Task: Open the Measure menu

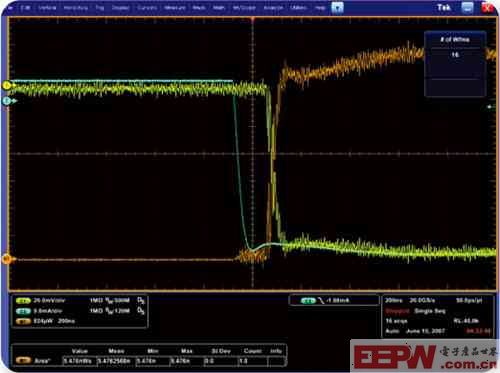Action: click(175, 7)
